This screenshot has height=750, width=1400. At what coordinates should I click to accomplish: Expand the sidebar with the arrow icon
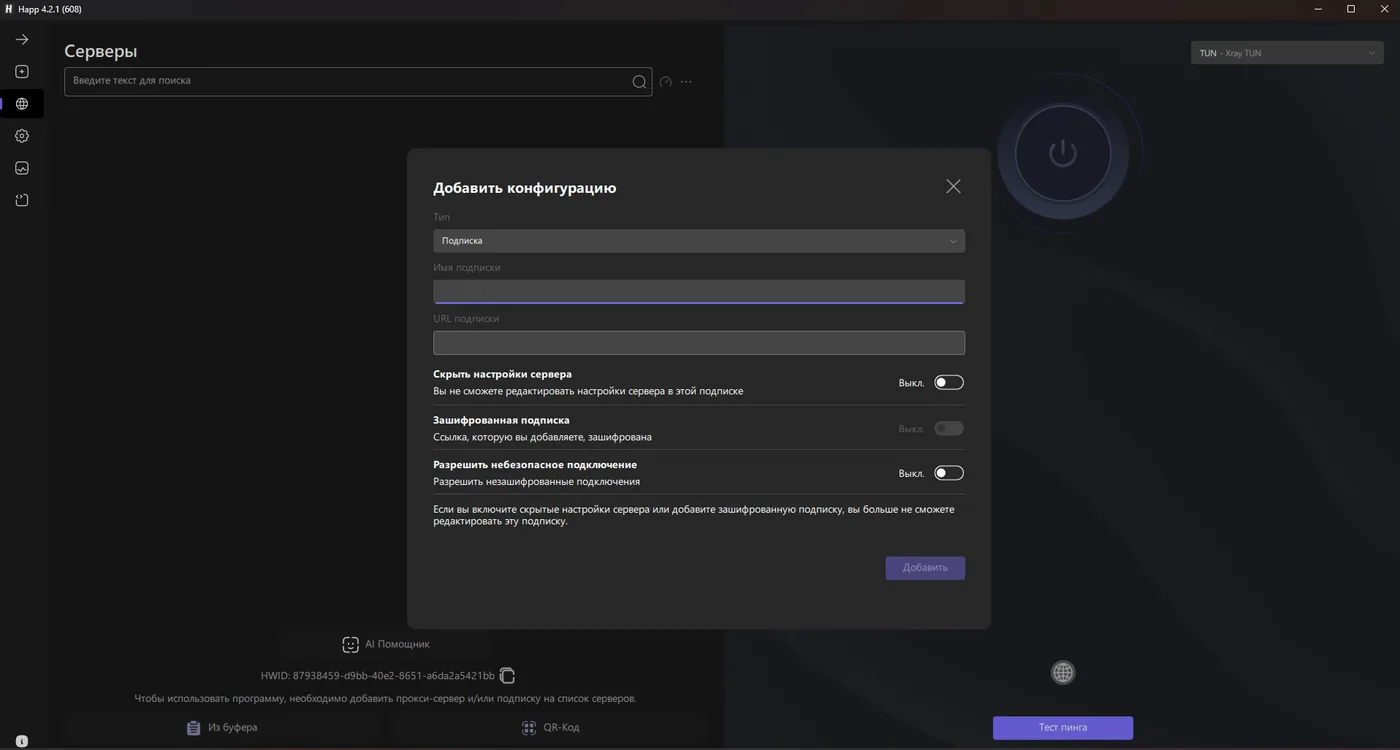click(22, 40)
